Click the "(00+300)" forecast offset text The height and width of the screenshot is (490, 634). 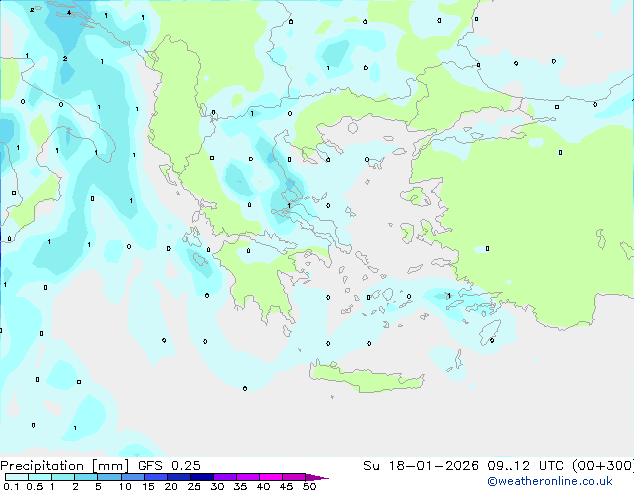[x=602, y=466]
